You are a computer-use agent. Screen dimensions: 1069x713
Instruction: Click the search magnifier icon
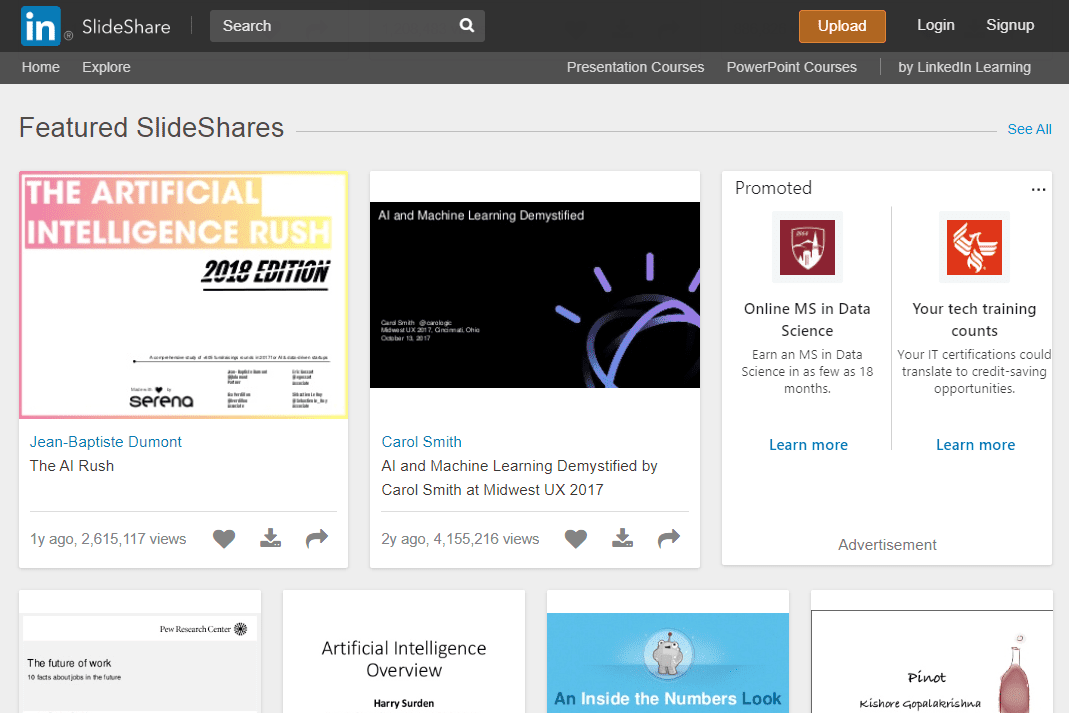point(467,26)
